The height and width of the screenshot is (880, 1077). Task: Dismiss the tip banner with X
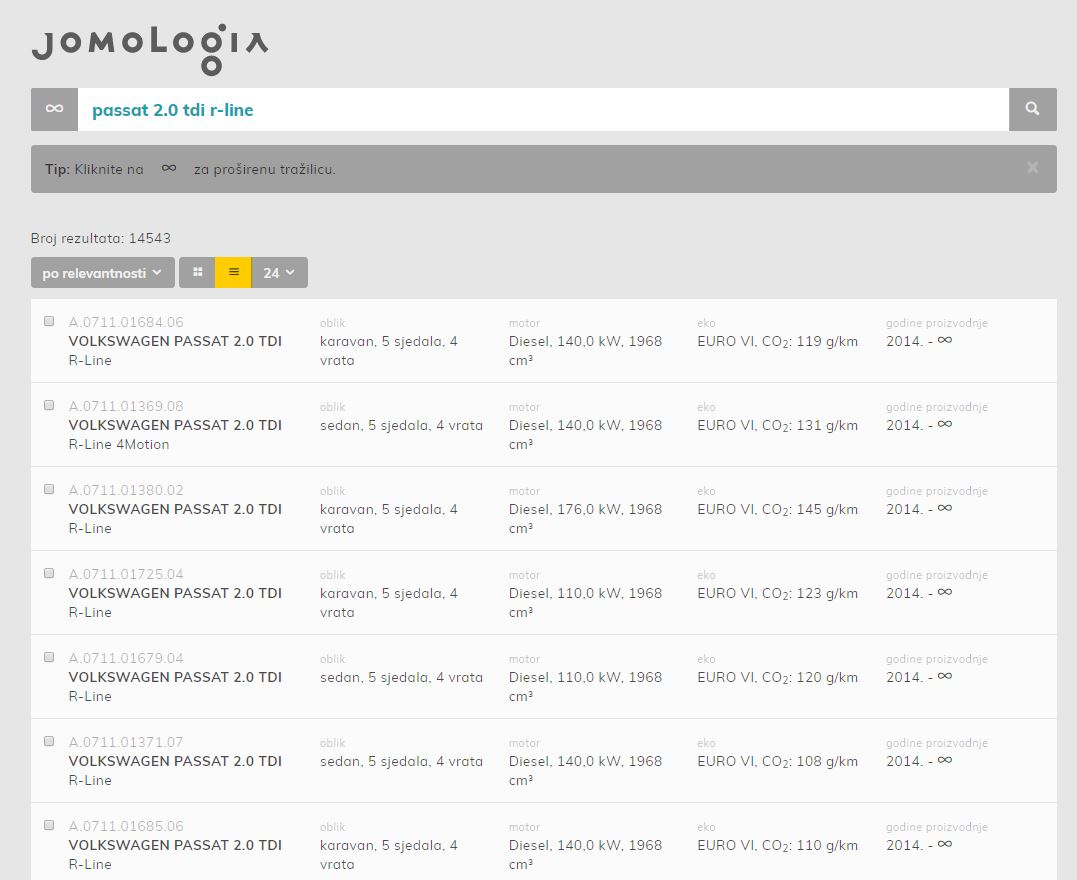click(1032, 168)
